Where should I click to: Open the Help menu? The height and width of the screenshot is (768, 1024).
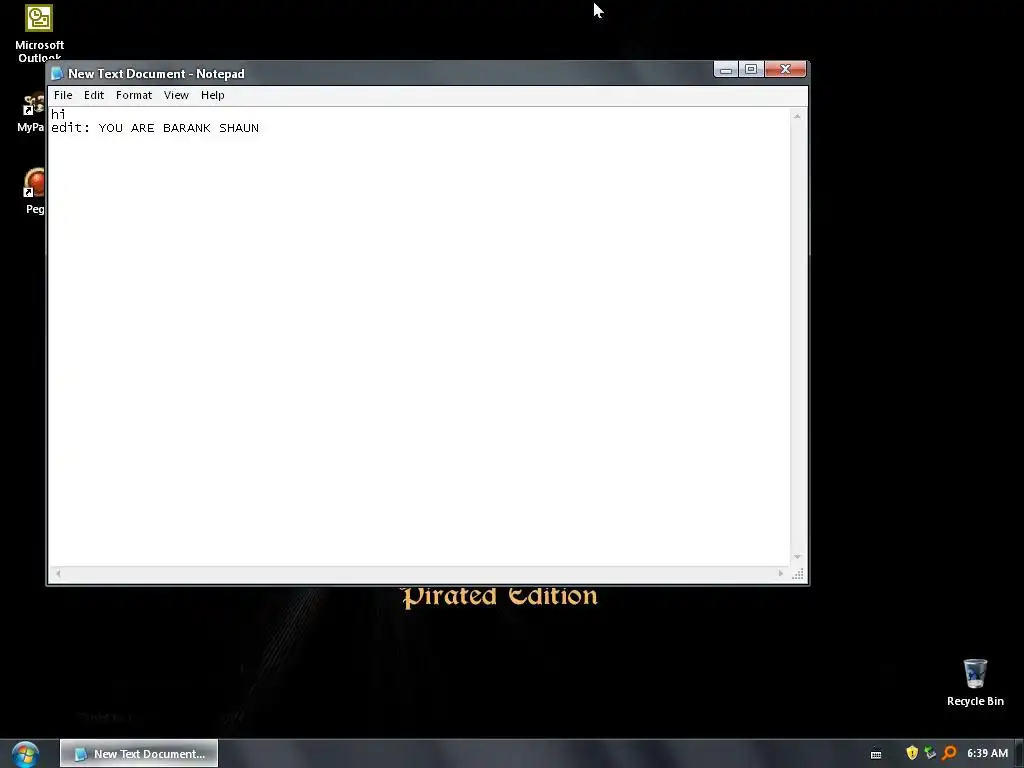point(213,95)
